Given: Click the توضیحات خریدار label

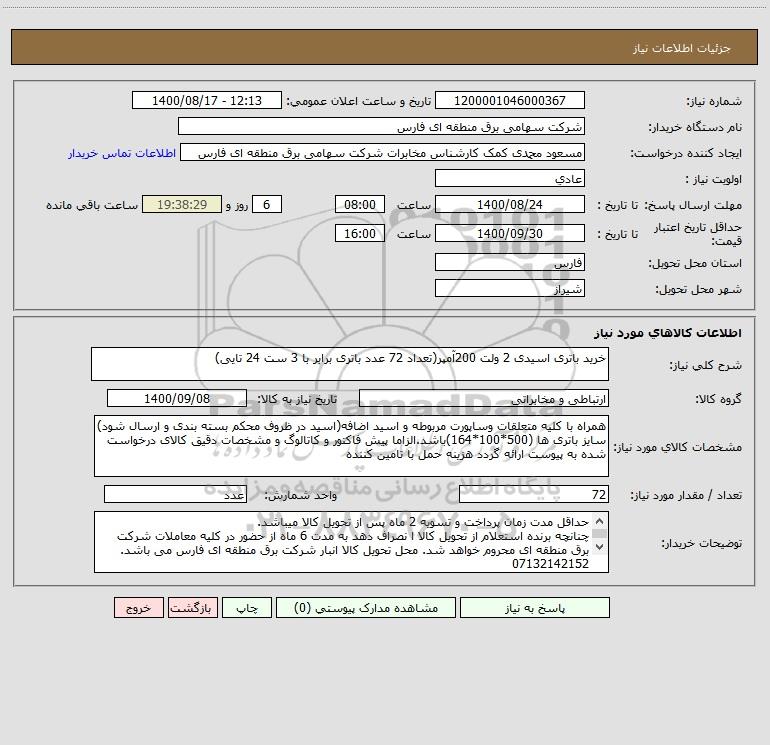Looking at the screenshot, I should [x=701, y=543].
